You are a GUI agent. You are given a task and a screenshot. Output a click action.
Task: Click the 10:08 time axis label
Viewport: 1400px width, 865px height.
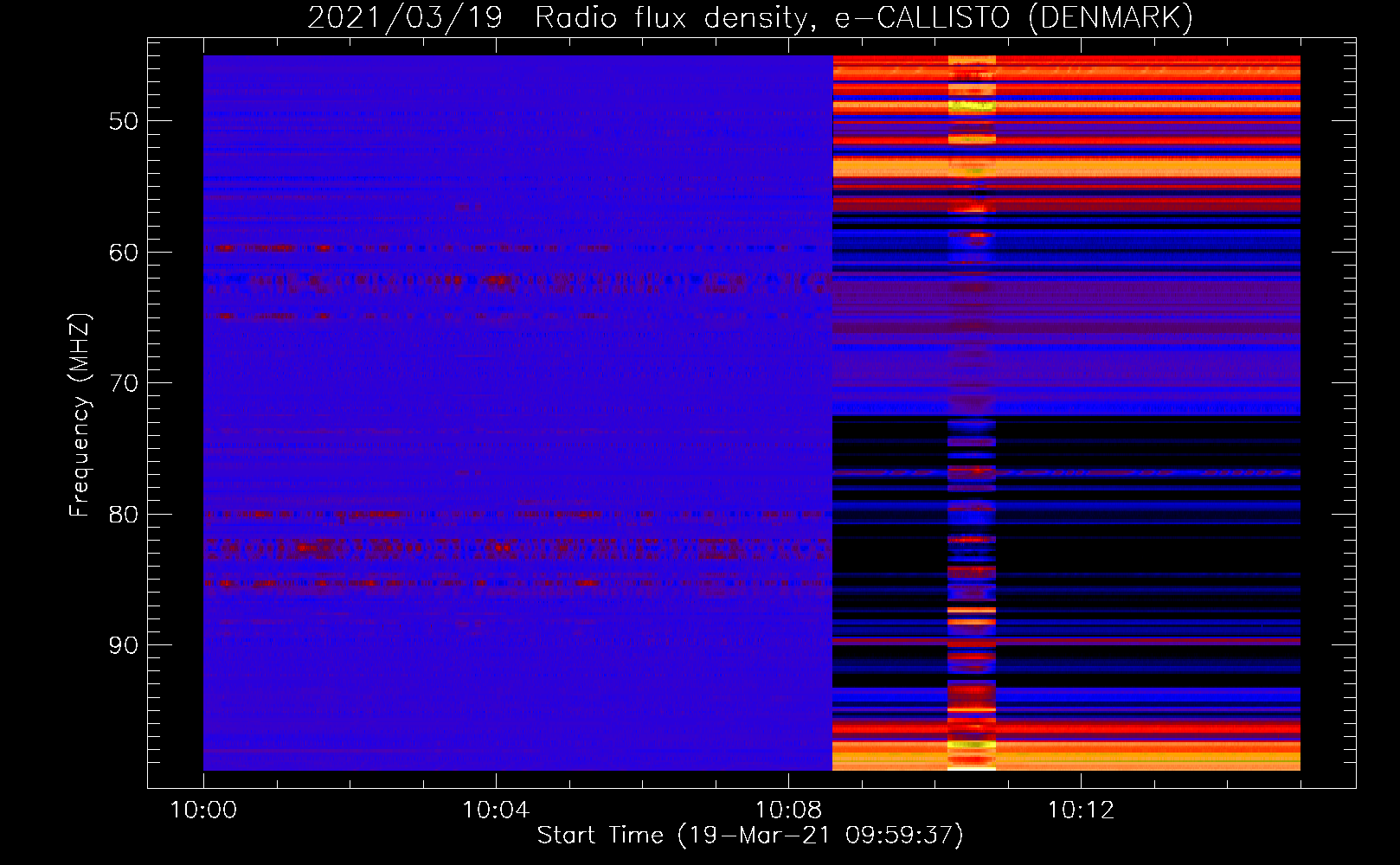point(788,811)
